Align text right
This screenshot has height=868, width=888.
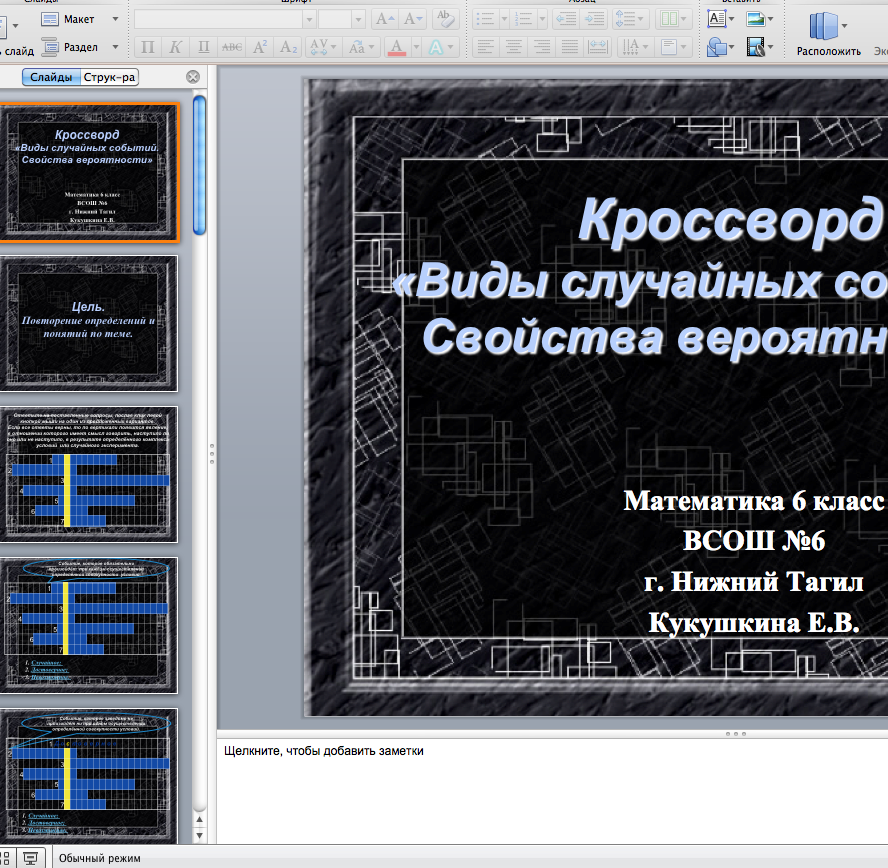point(542,47)
